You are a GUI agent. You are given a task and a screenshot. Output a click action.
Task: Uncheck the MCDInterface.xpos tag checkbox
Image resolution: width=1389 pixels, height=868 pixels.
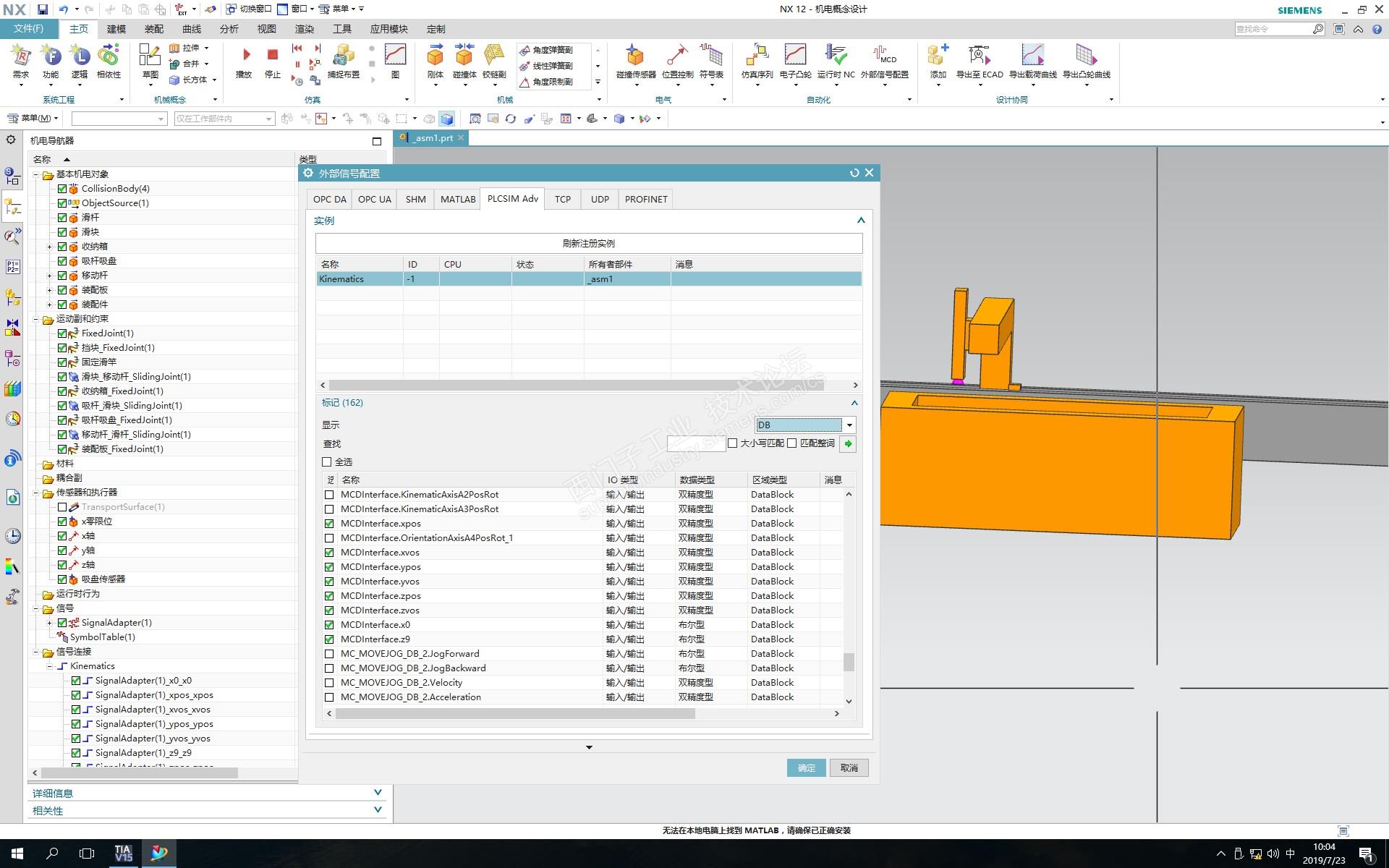pyautogui.click(x=329, y=524)
